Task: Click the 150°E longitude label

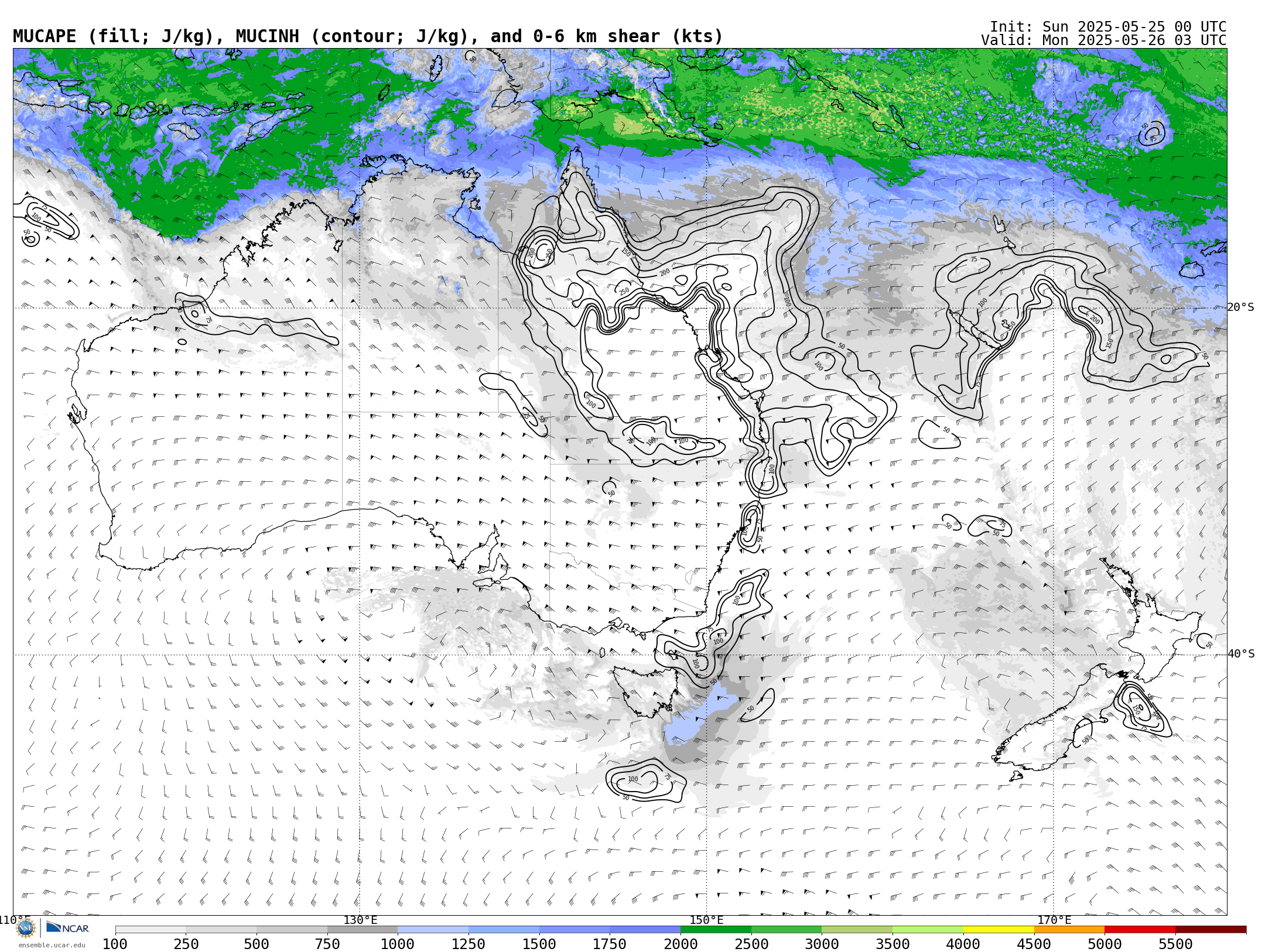Action: (706, 920)
